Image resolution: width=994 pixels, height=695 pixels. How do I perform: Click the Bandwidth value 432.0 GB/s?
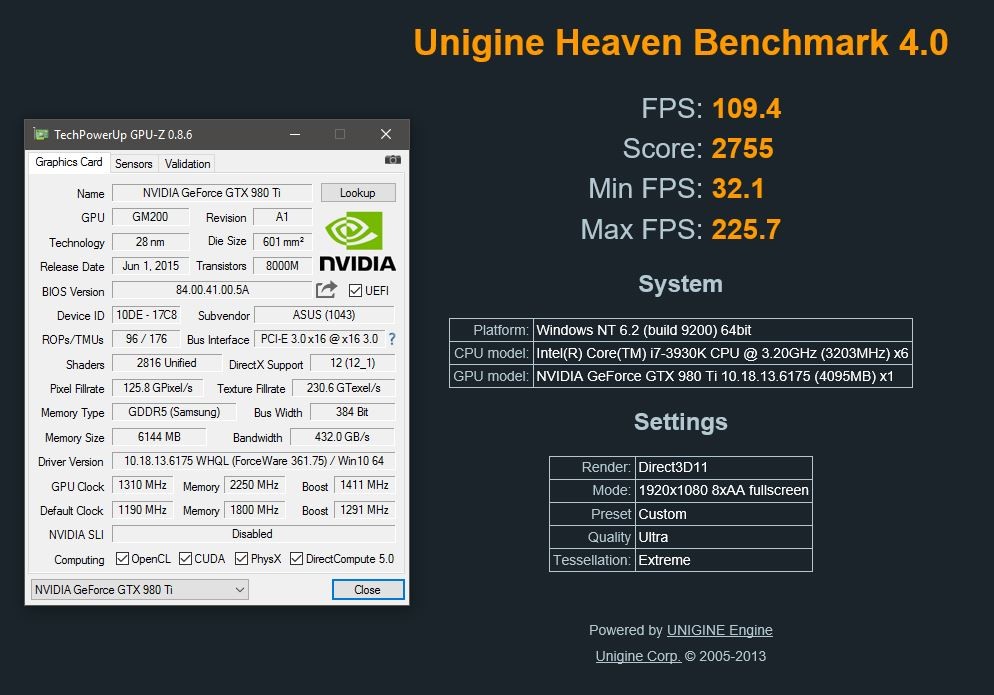tap(342, 437)
